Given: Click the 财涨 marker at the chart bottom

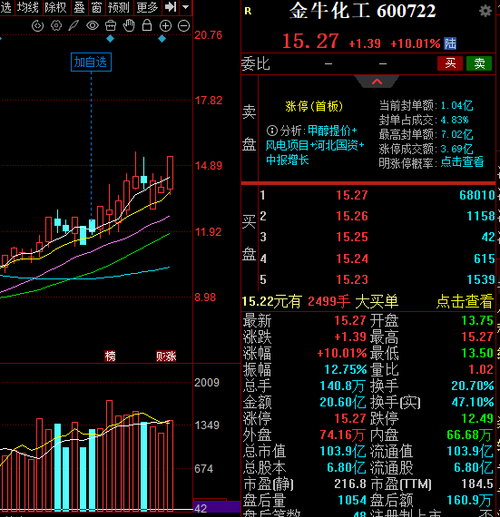Looking at the screenshot, I should pos(166,356).
